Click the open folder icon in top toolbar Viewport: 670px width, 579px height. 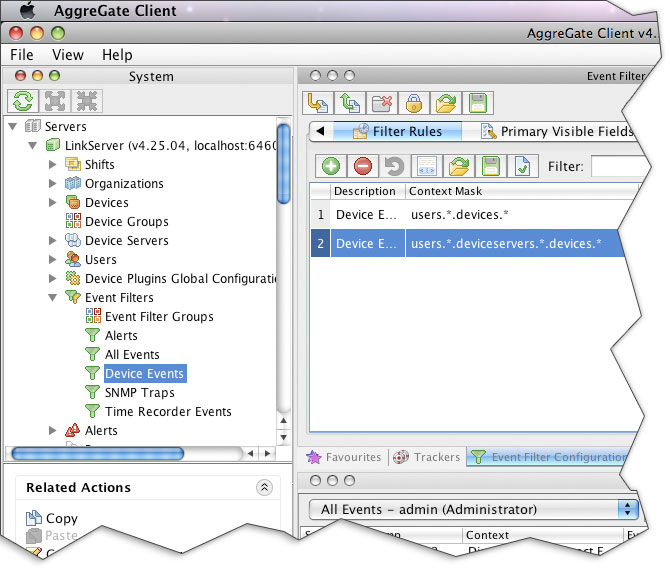tap(446, 103)
